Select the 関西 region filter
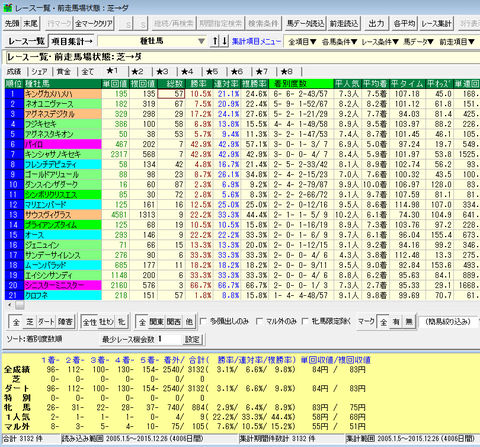 pos(174,322)
